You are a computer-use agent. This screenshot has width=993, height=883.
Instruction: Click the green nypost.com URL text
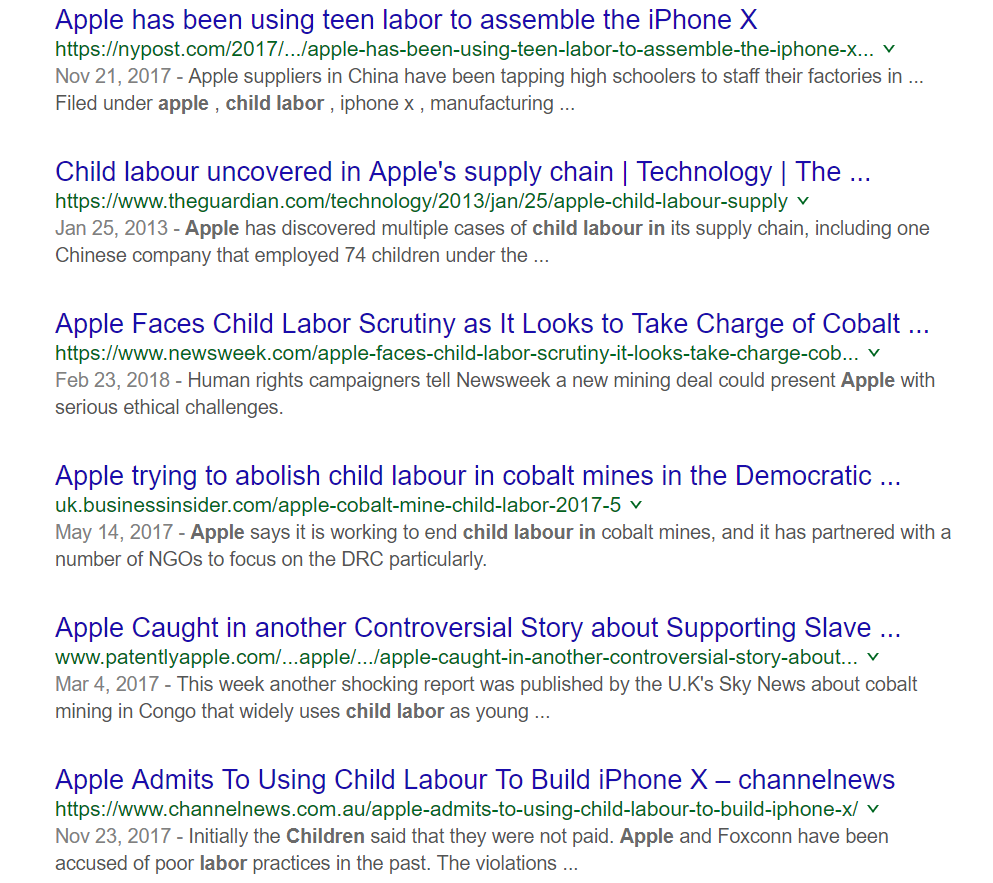tap(464, 49)
